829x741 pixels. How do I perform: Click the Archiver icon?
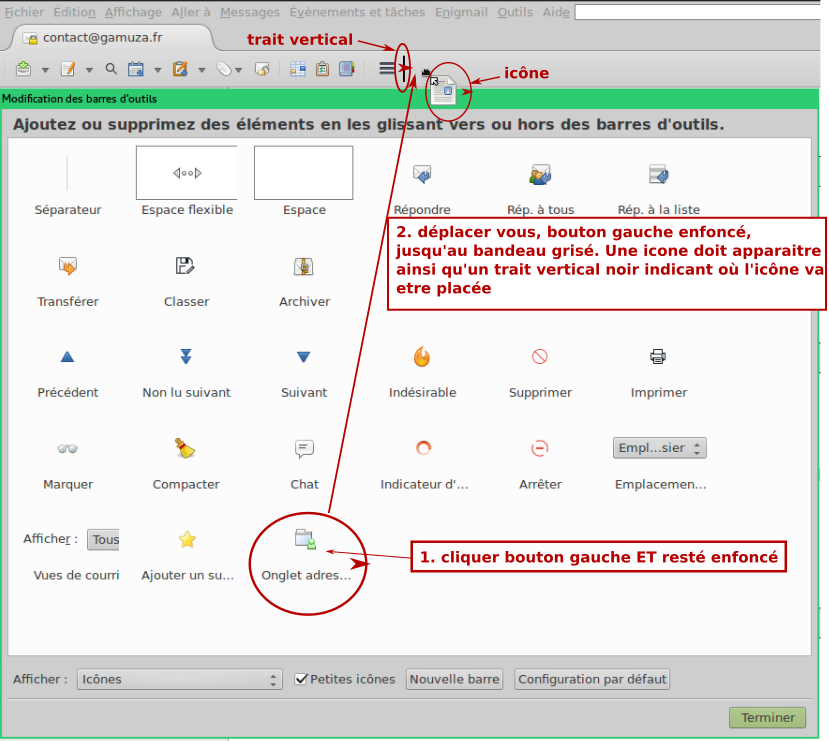304,266
